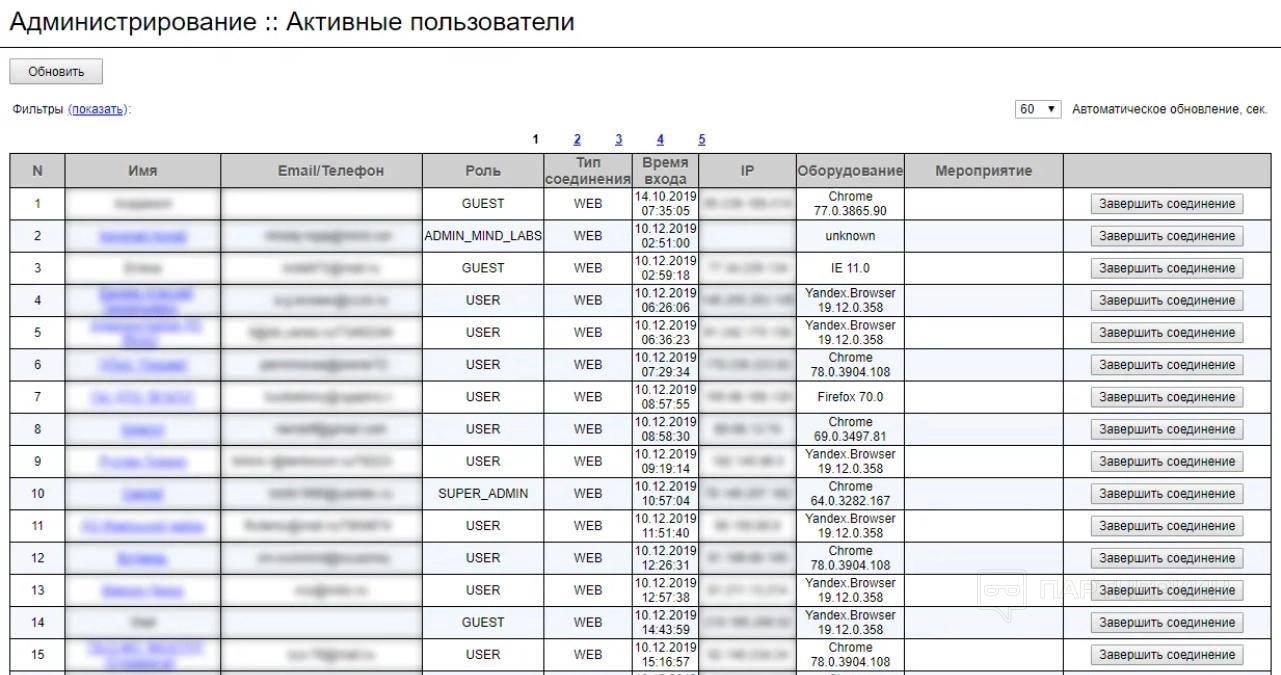Go to page 3 of results
The image size is (1281, 675).
(619, 140)
